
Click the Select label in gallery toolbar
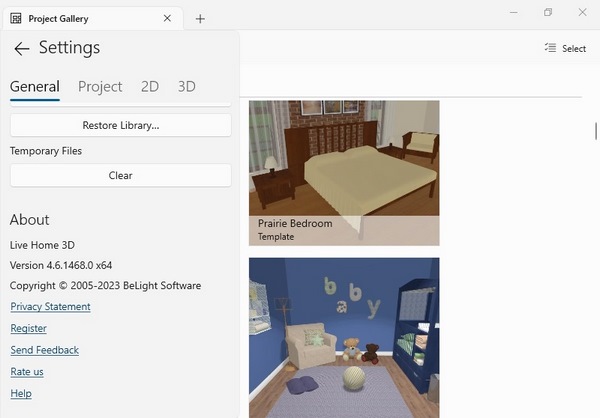tap(574, 49)
